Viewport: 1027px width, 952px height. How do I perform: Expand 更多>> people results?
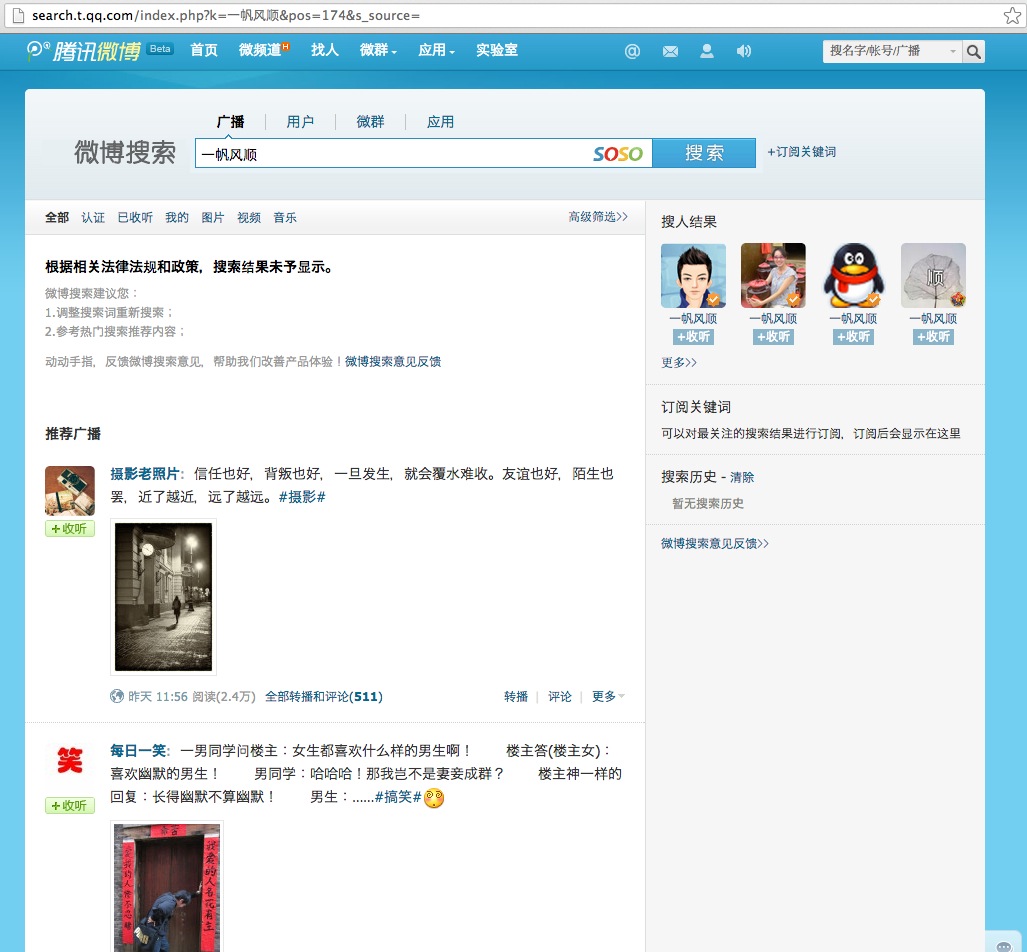pyautogui.click(x=679, y=362)
